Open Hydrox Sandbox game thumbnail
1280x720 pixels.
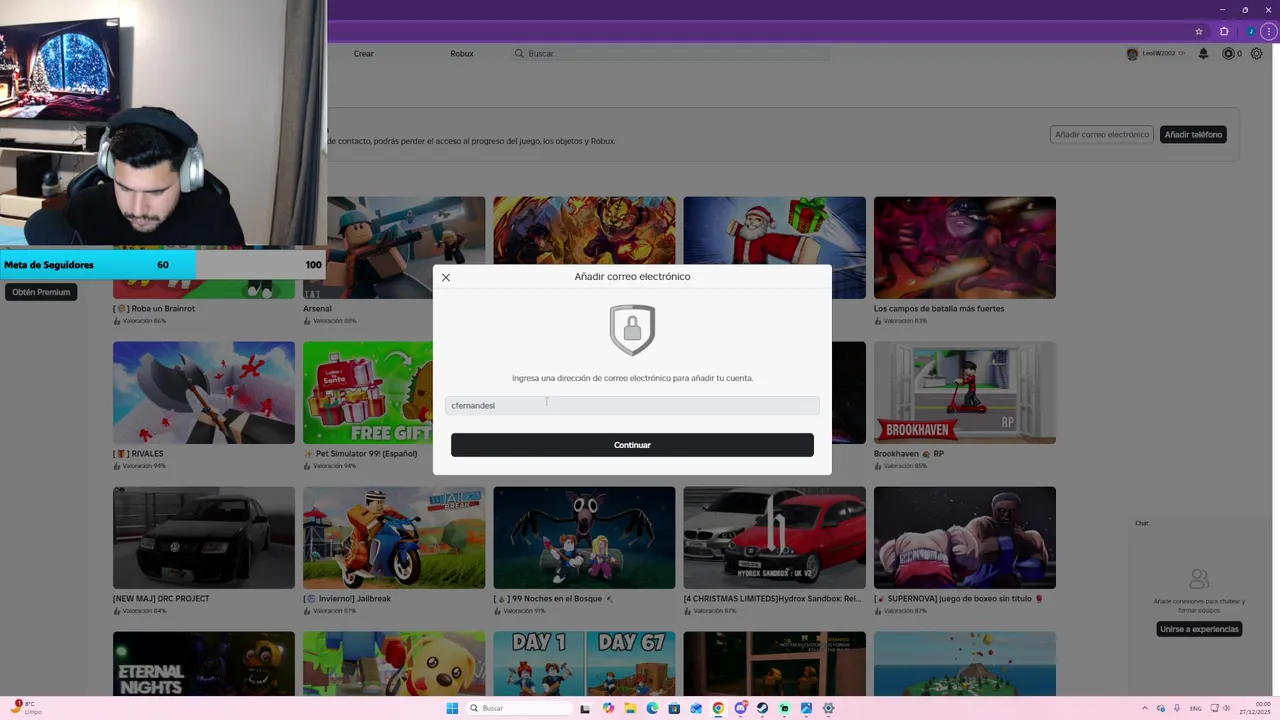point(774,538)
